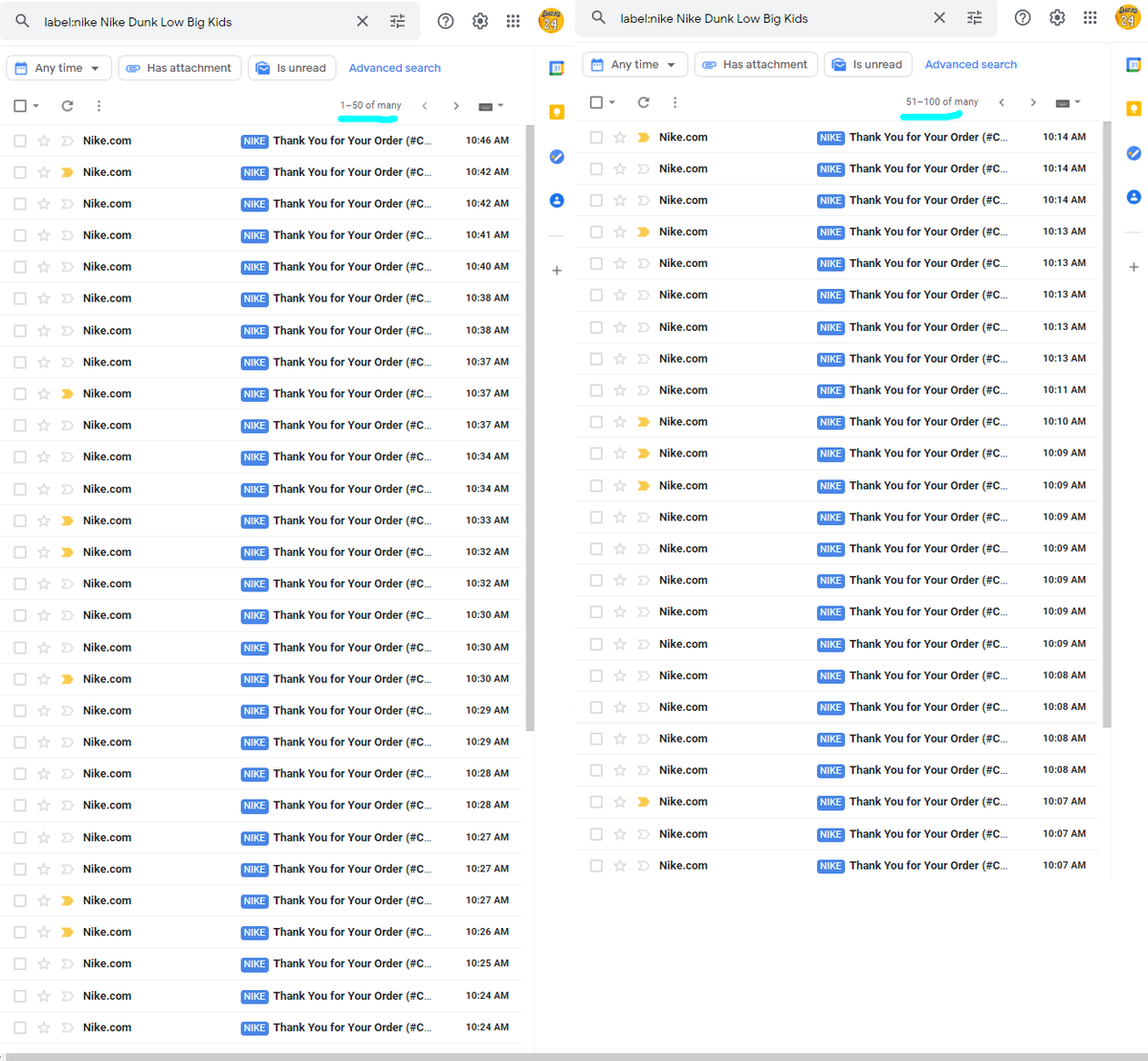Open the Nike.com email received 10:25 AM
Screen dimensions: 1148x1061
pos(261,963)
